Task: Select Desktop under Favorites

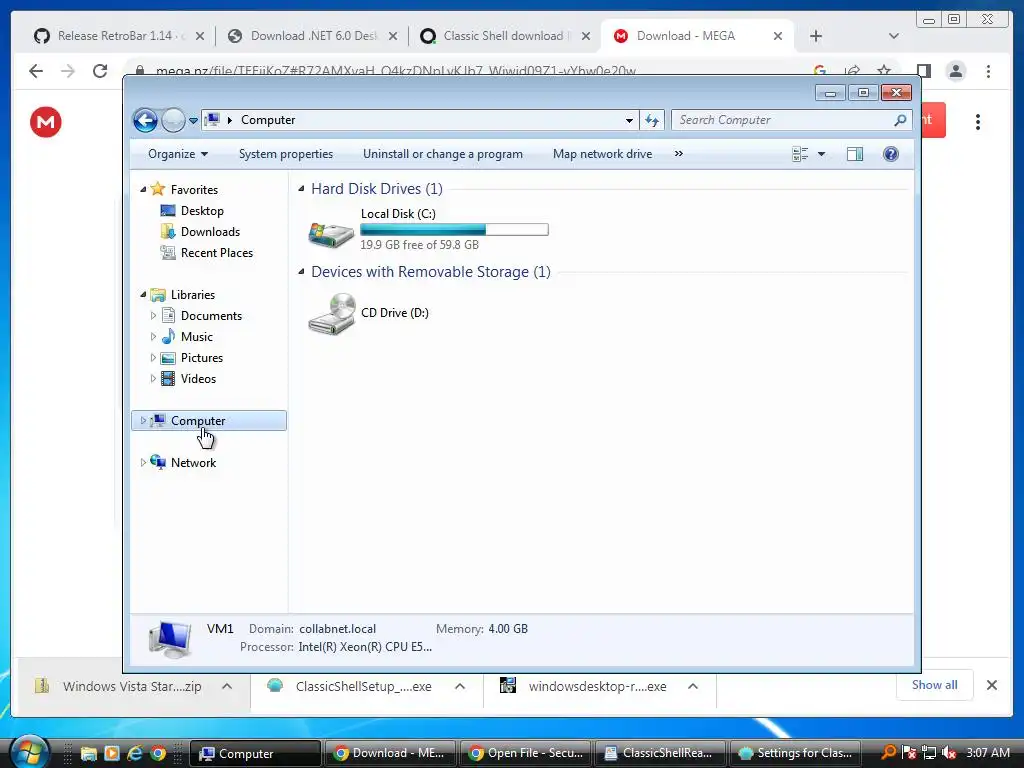Action: coord(202,211)
